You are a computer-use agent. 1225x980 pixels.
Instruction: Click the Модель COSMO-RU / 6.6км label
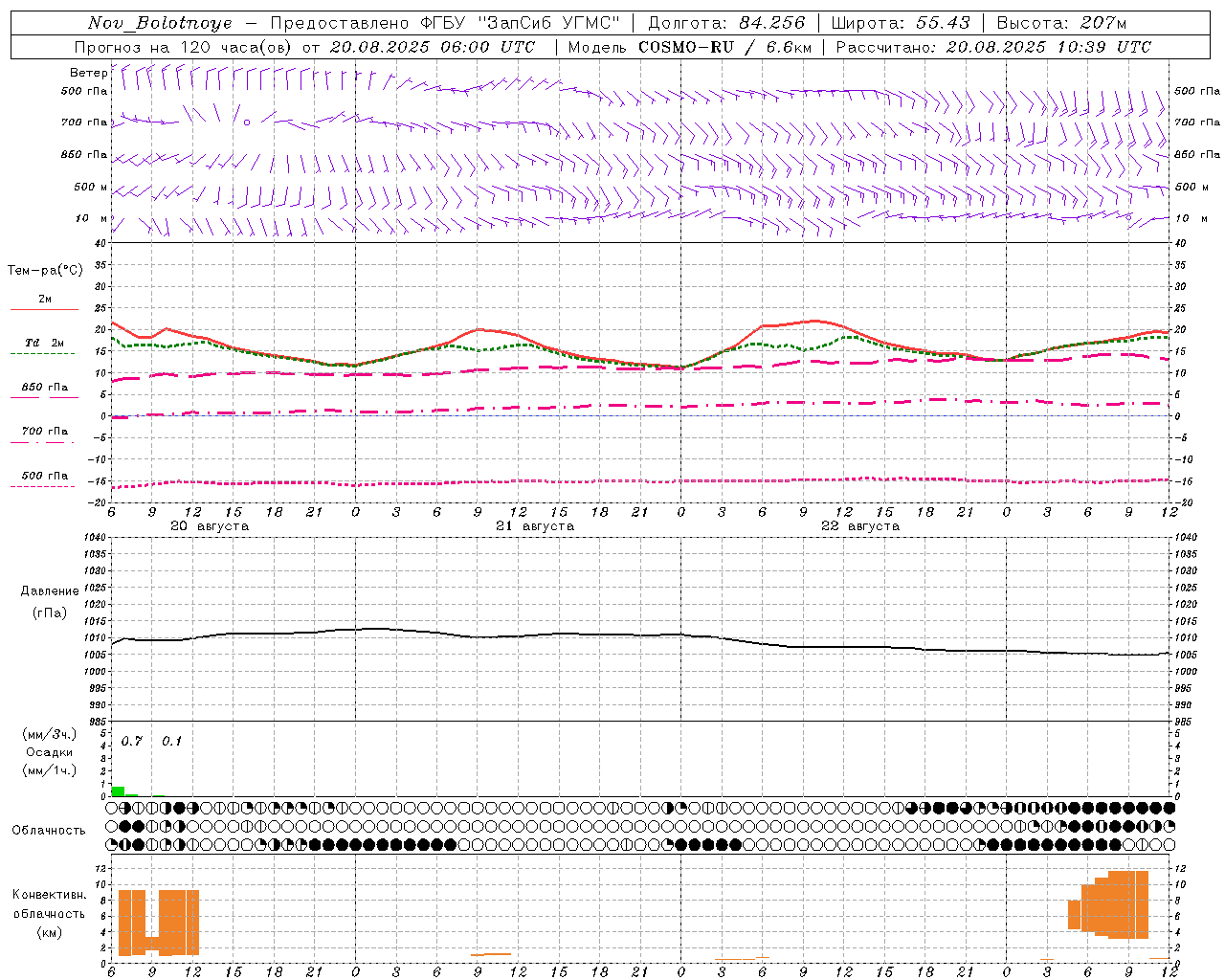tap(689, 47)
